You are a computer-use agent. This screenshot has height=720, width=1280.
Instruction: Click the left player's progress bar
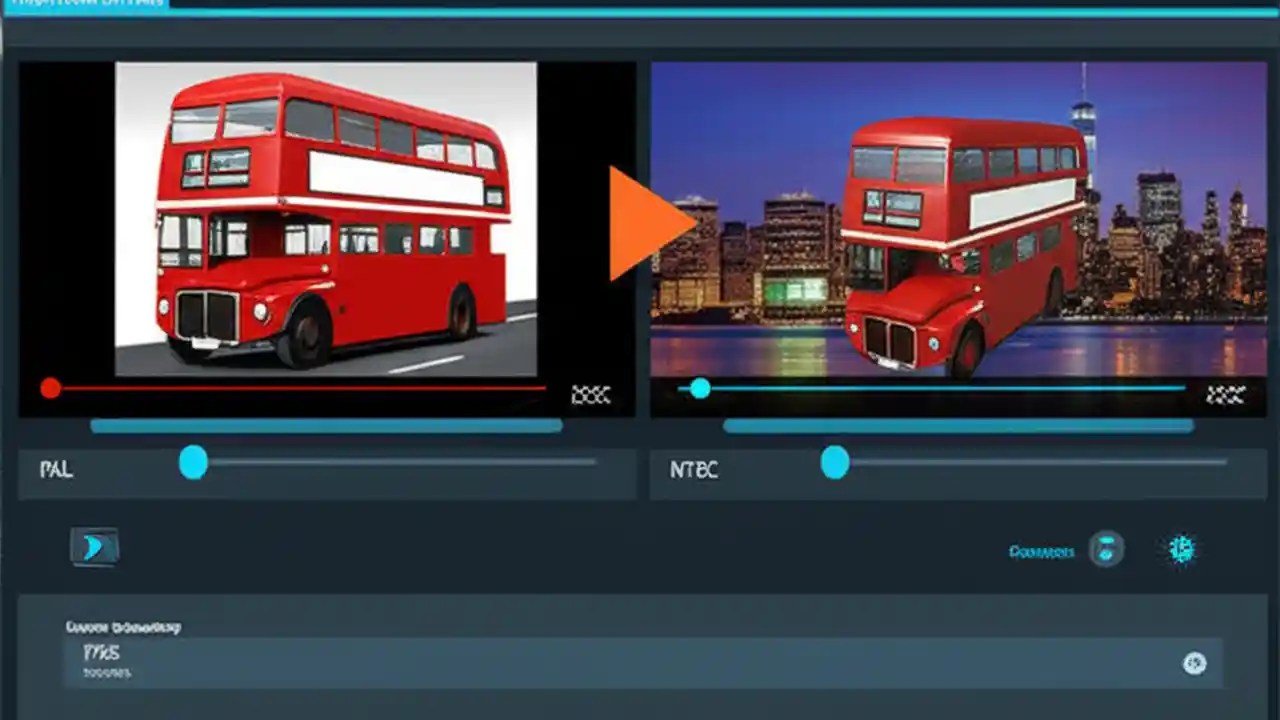point(300,389)
